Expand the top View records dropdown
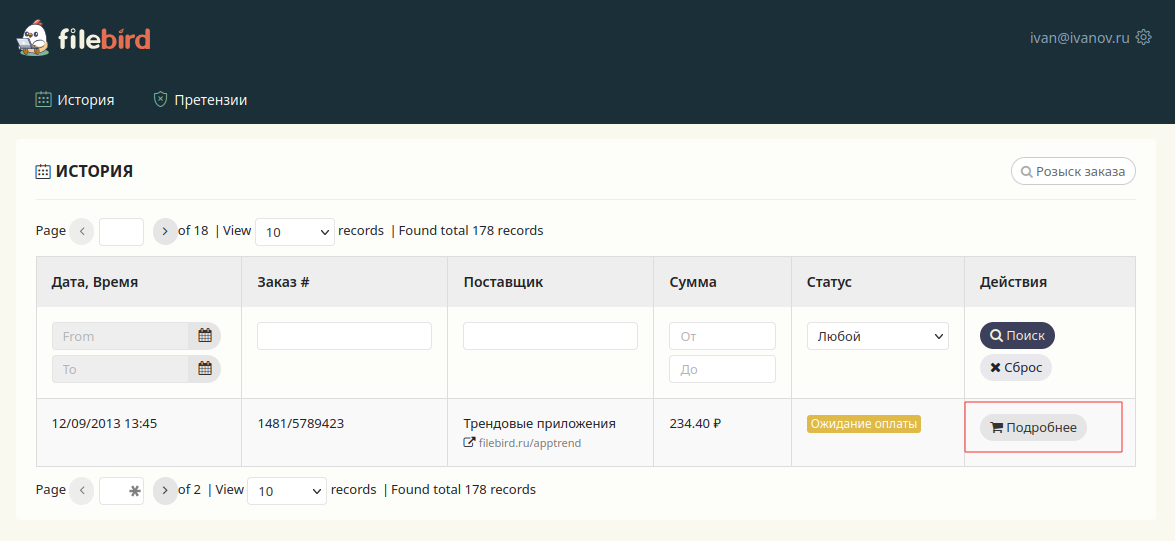 click(294, 232)
